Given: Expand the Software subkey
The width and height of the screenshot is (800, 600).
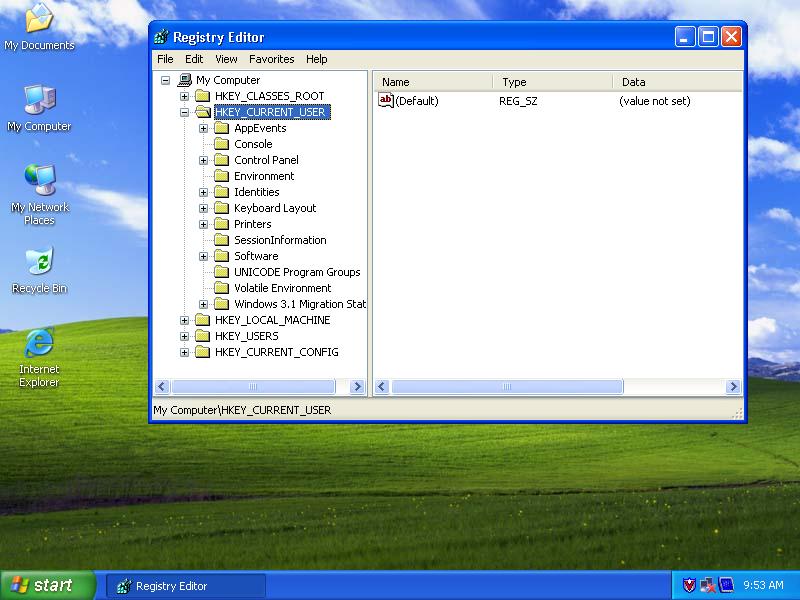Looking at the screenshot, I should tap(203, 256).
